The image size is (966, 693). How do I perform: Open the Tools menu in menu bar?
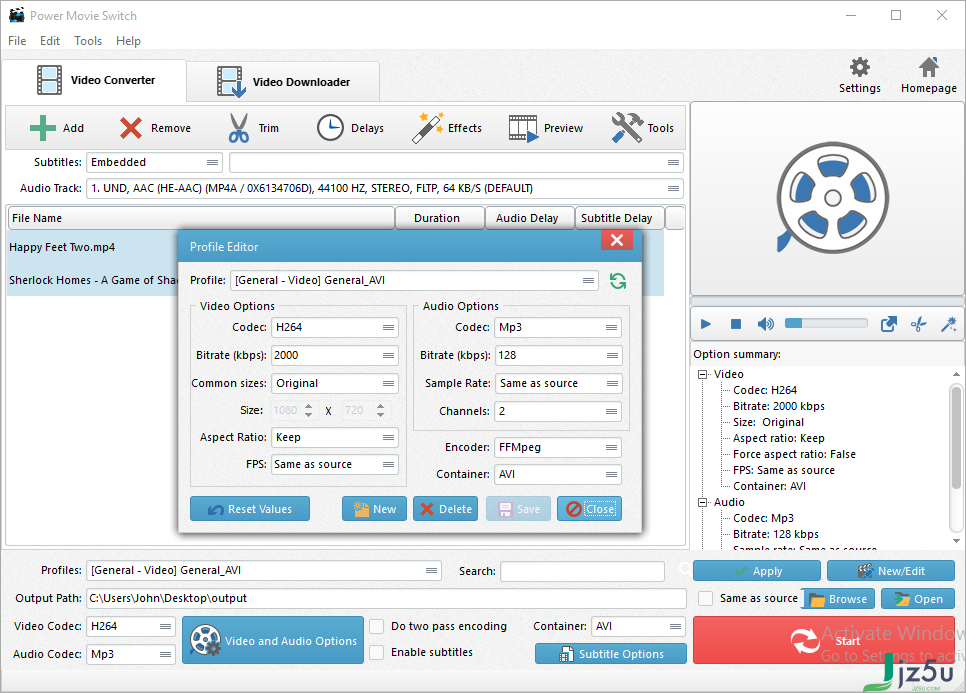[x=88, y=41]
